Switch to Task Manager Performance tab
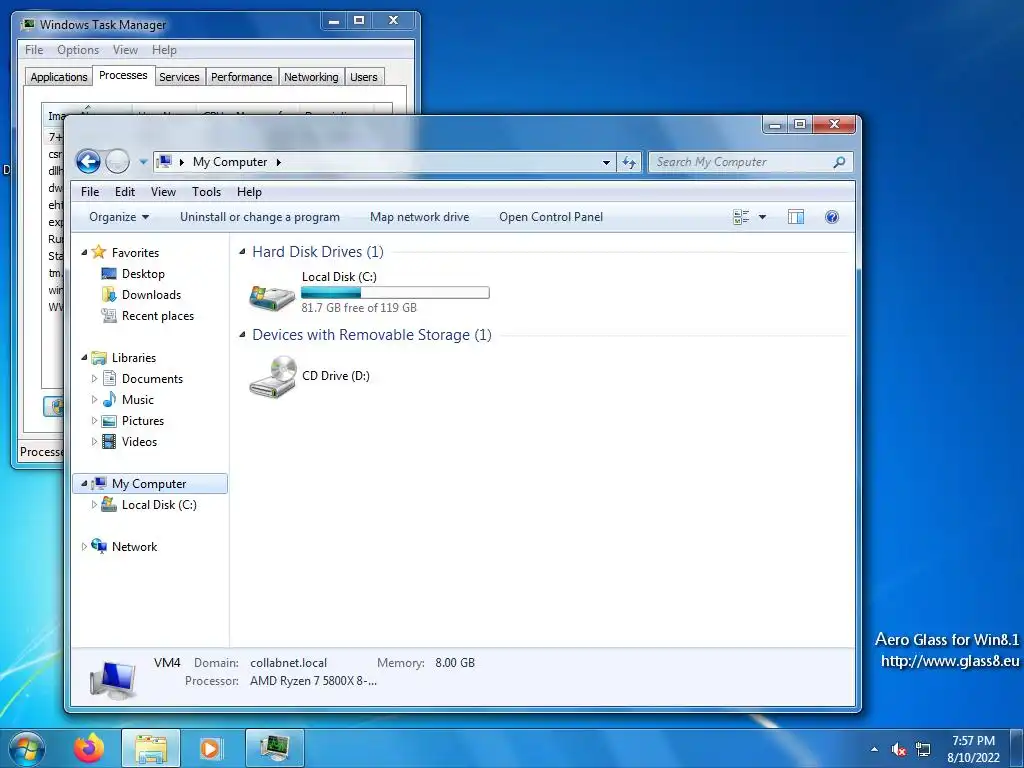The height and width of the screenshot is (768, 1024). point(242,77)
